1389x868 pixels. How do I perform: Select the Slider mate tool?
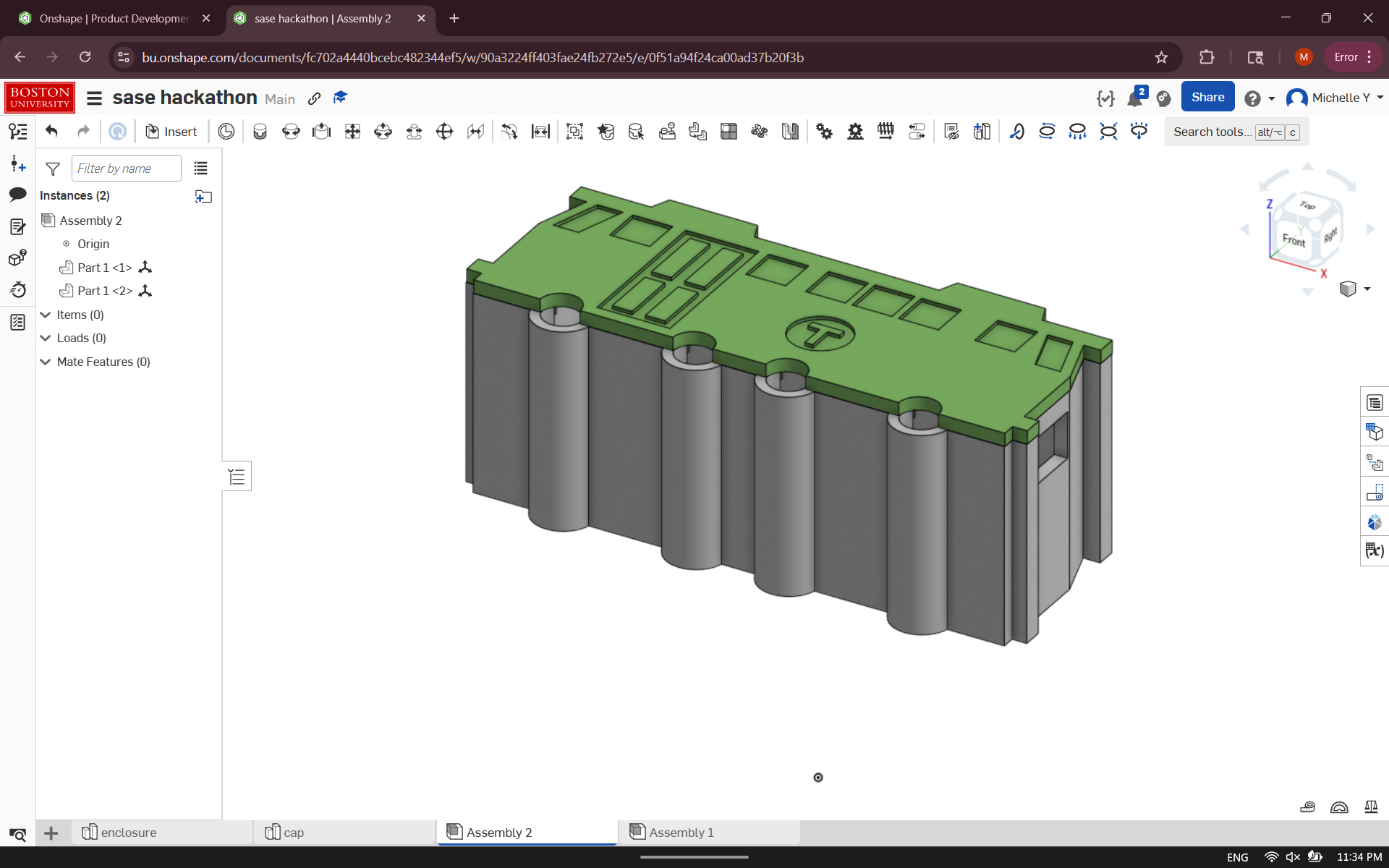pyautogui.click(x=321, y=132)
